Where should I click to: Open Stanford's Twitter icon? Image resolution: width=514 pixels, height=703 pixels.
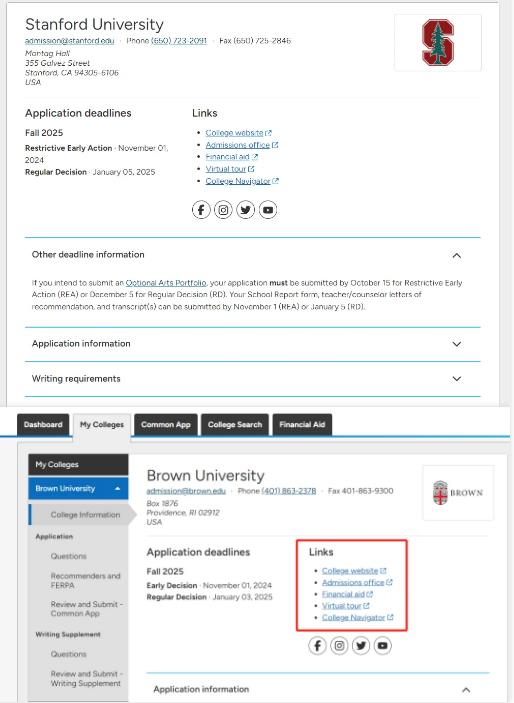[245, 210]
